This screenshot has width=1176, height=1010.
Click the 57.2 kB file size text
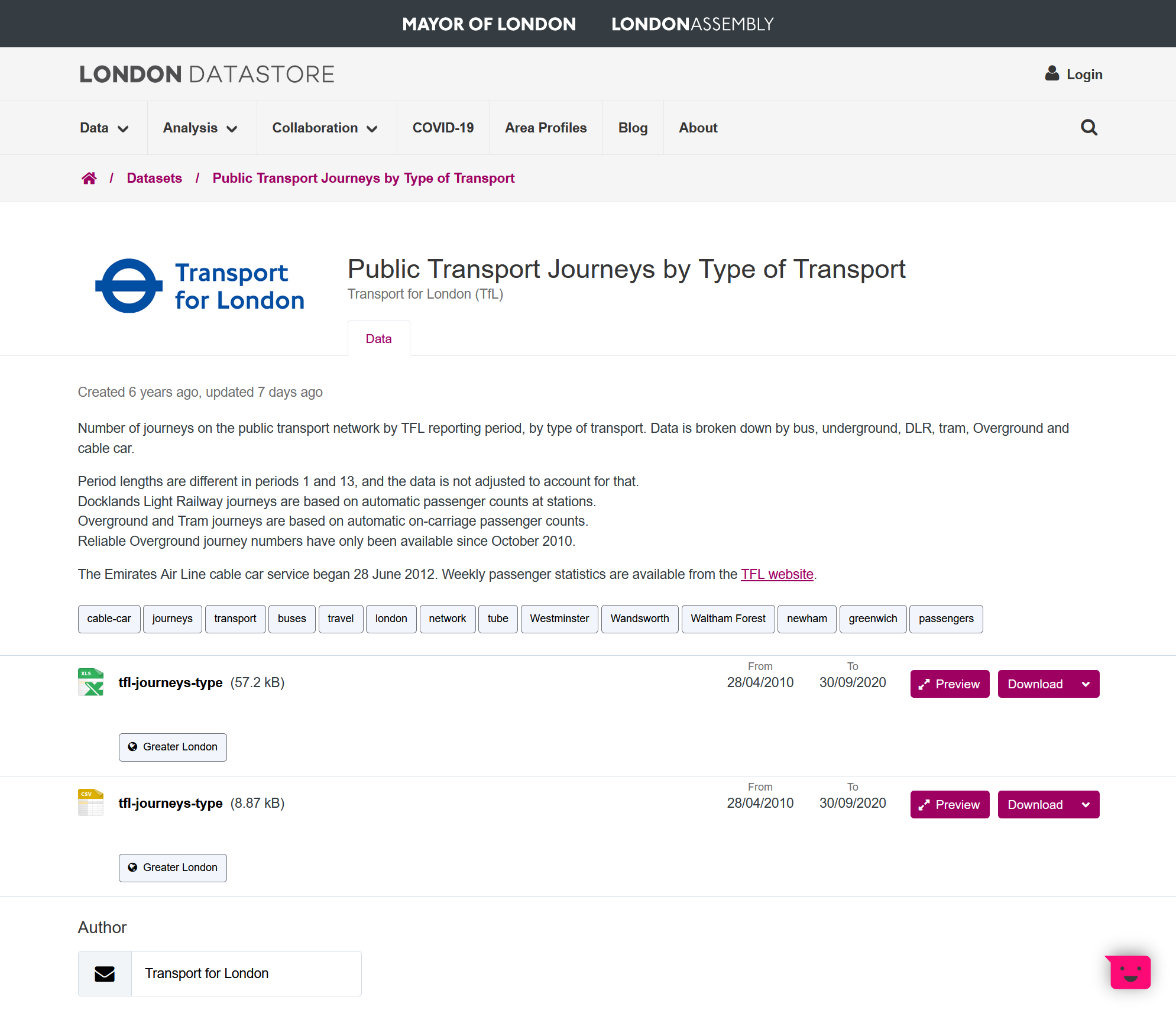[257, 682]
